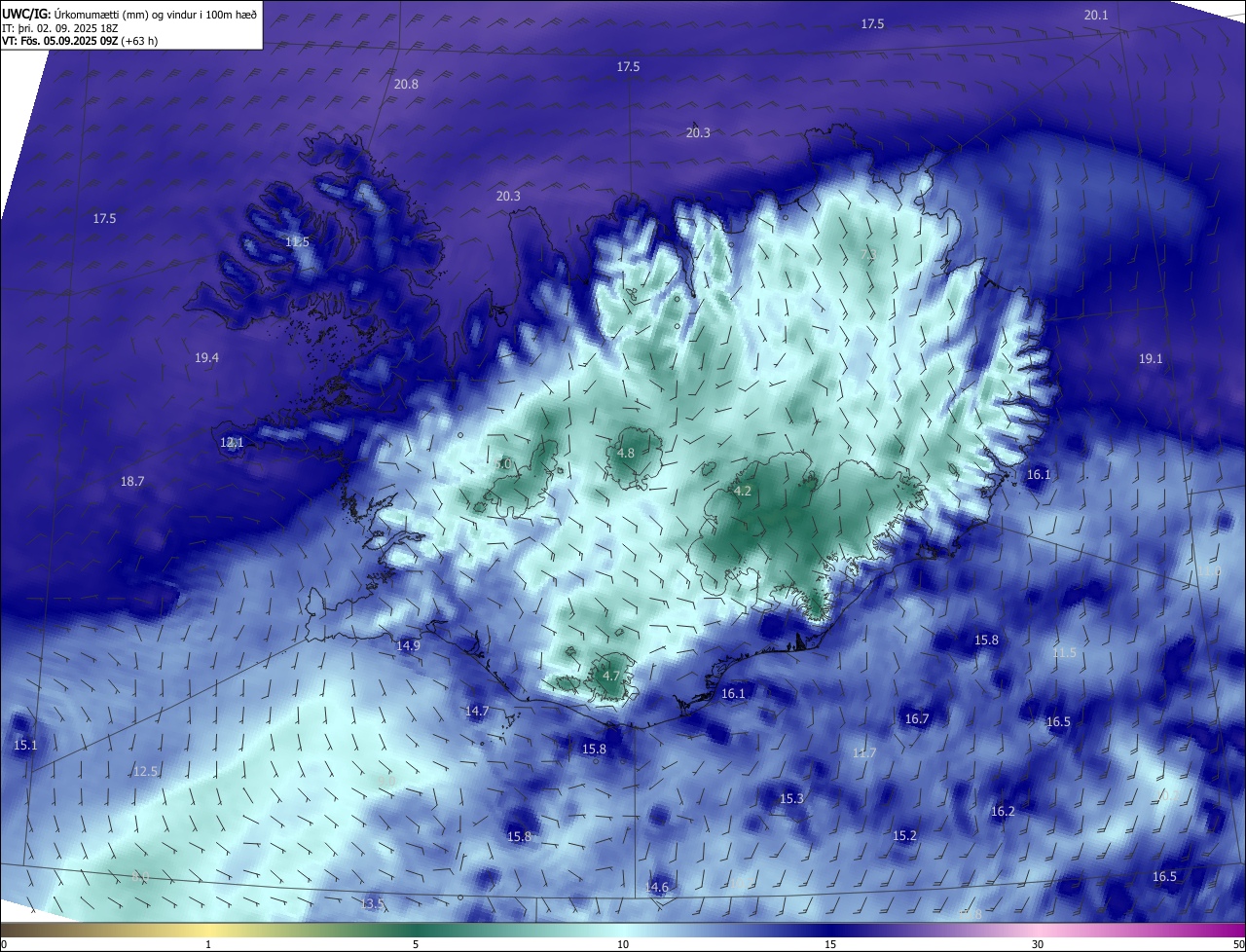Click the VT: Fös. 05.09.2025 09Z line
The height and width of the screenshot is (952, 1246).
click(x=80, y=41)
